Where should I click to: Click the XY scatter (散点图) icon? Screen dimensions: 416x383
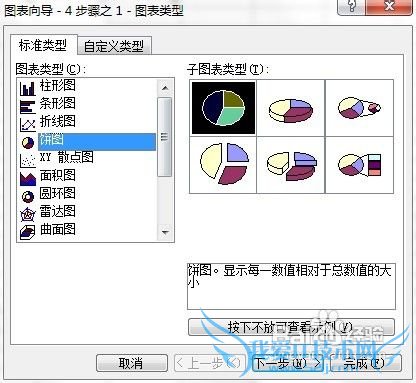pos(28,160)
